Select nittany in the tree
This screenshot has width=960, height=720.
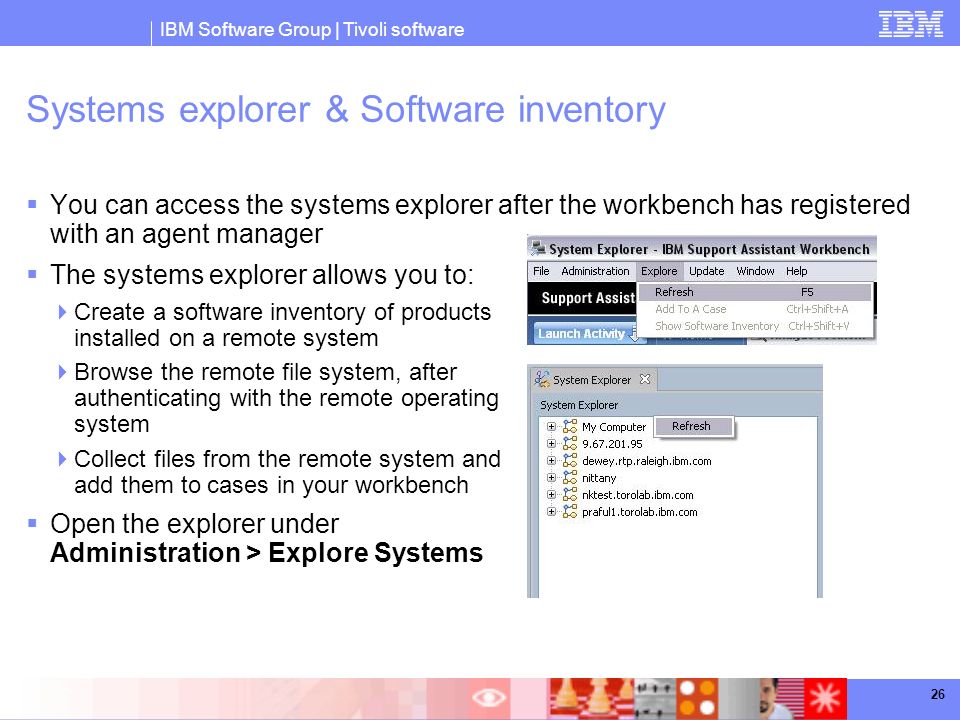click(x=599, y=478)
